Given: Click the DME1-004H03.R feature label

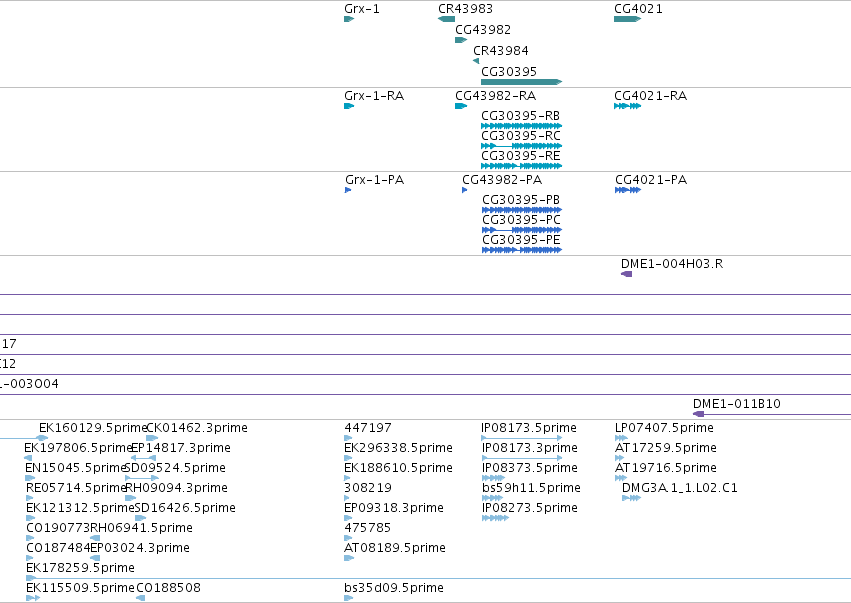Looking at the screenshot, I should pos(672,264).
